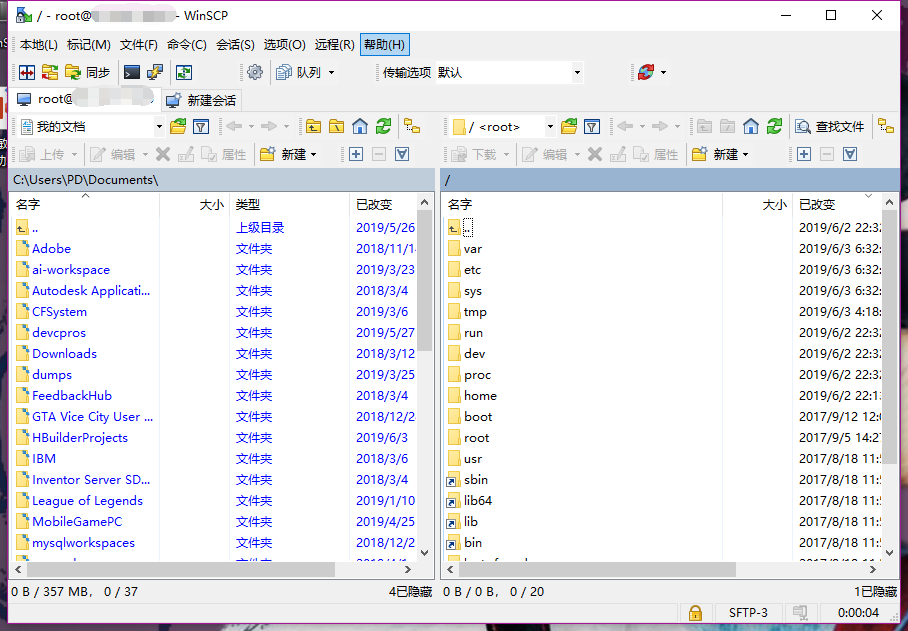Open the 远程(R) menu

pyautogui.click(x=335, y=45)
